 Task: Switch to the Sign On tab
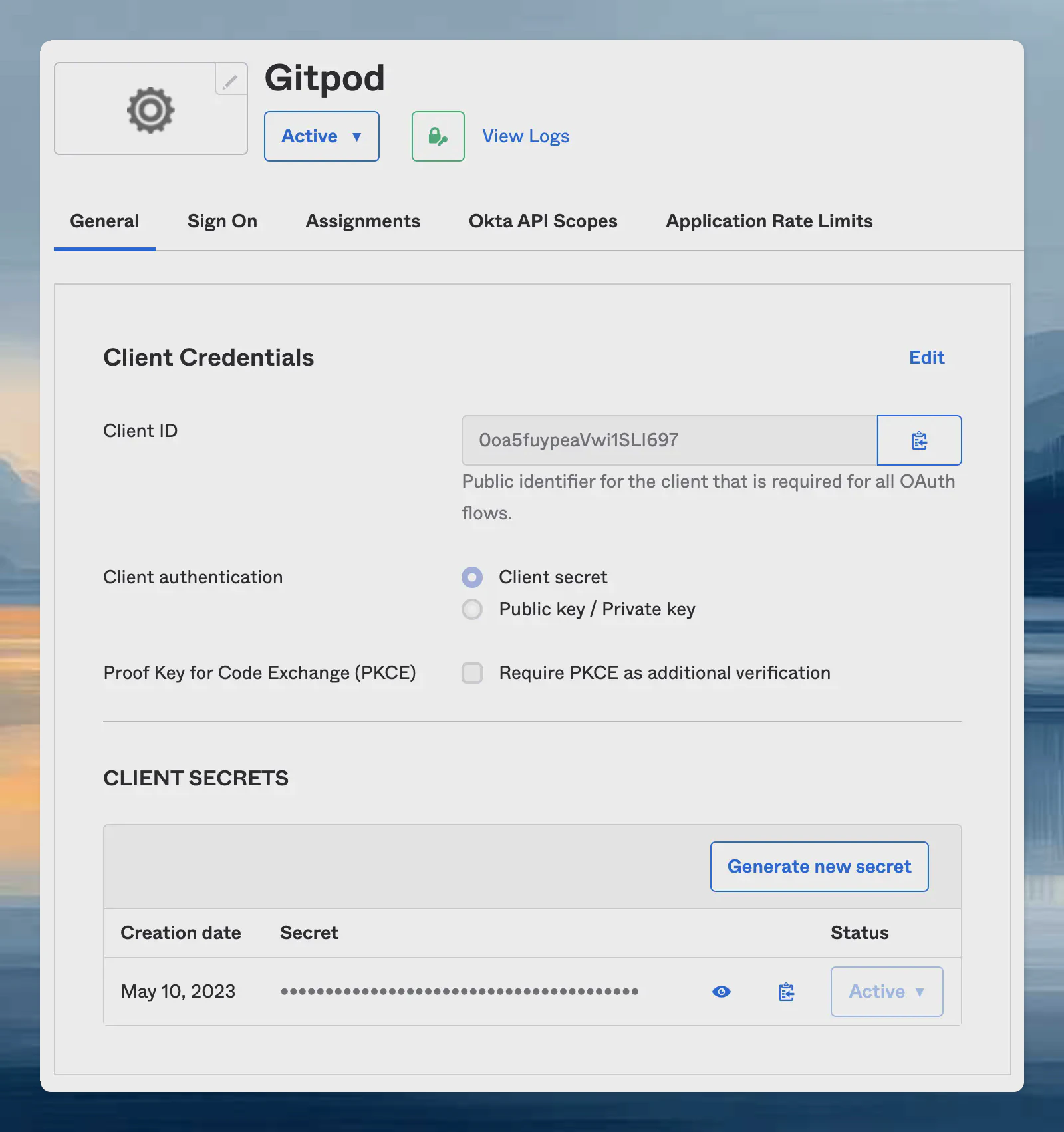point(222,221)
